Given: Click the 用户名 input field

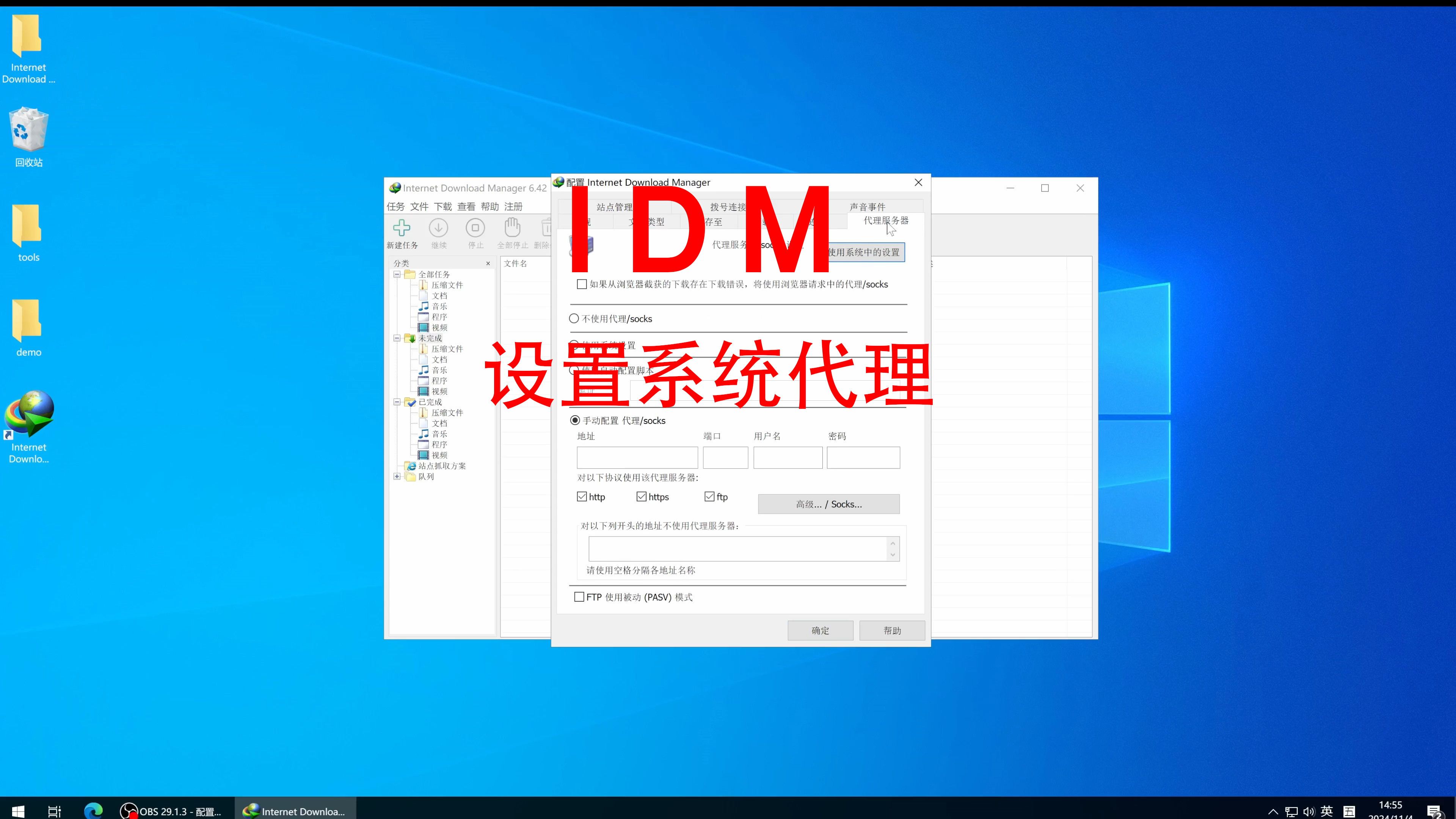Looking at the screenshot, I should [788, 458].
